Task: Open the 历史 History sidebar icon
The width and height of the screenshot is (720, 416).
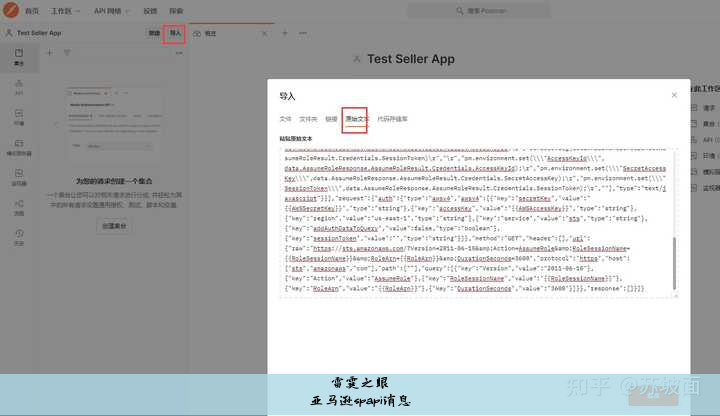Action: 19,237
